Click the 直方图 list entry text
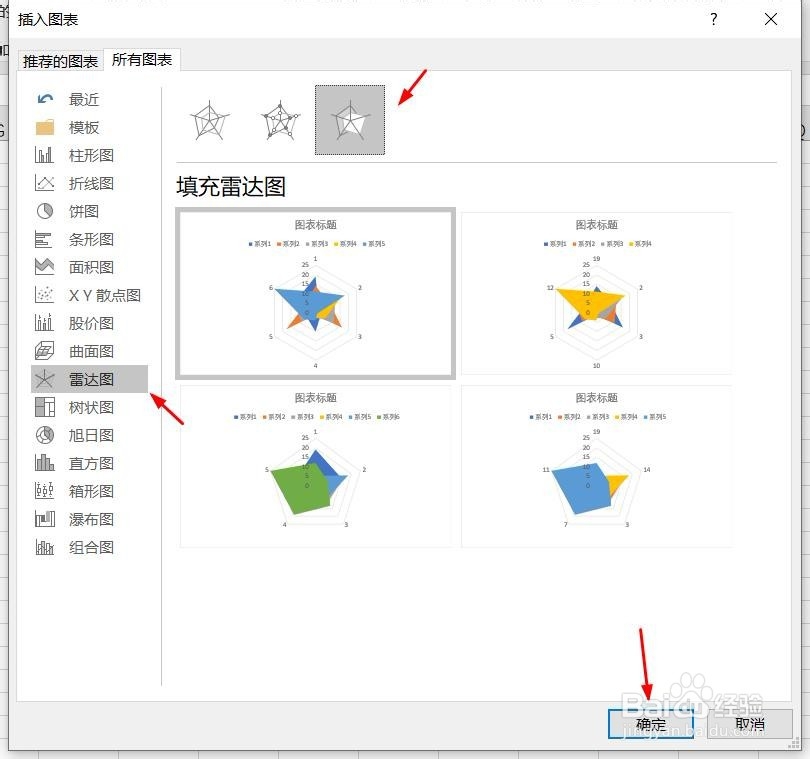810x759 pixels. click(91, 463)
